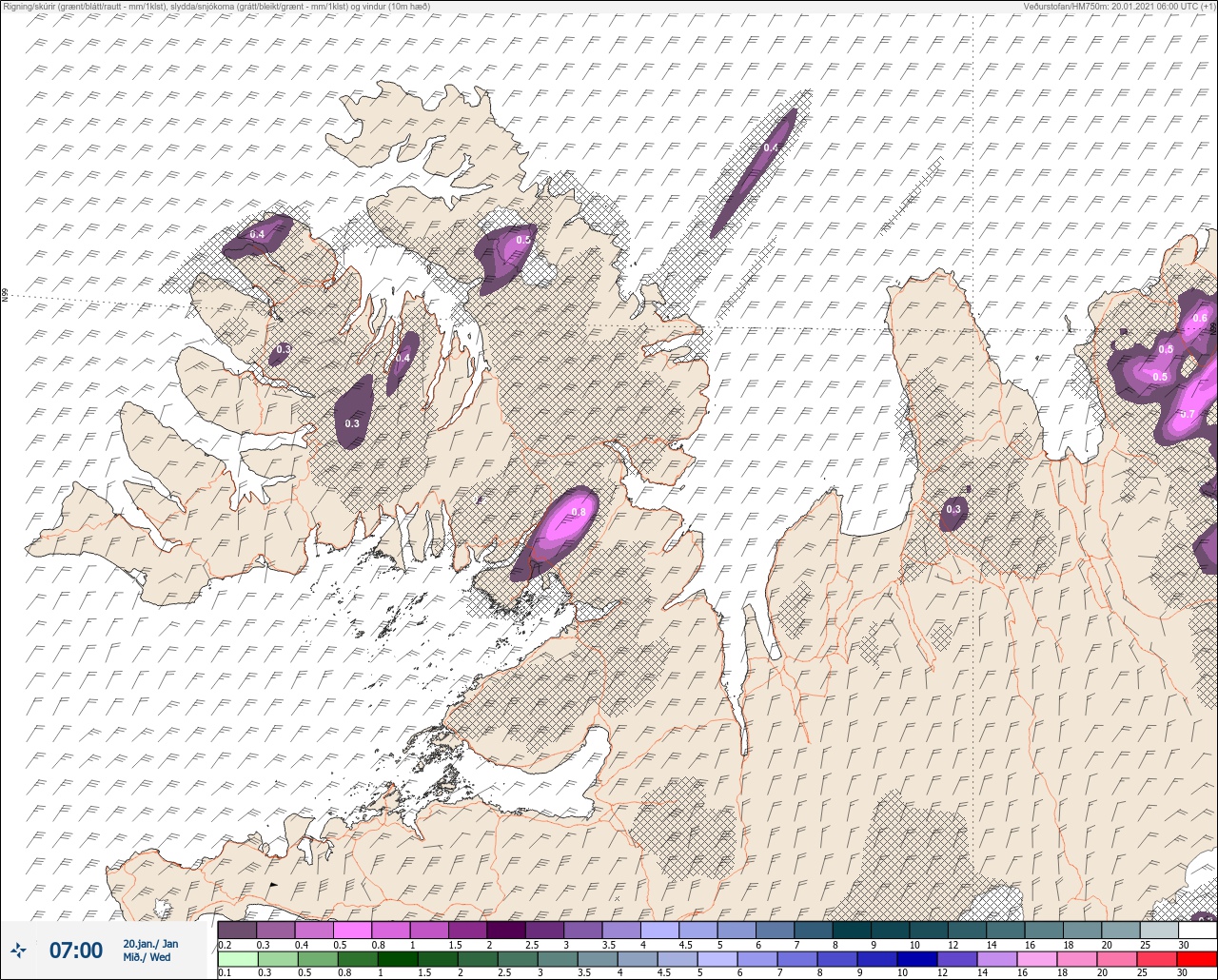1218x980 pixels.
Task: Click the 0.7 precipitation label on the map
Action: pos(1187,414)
